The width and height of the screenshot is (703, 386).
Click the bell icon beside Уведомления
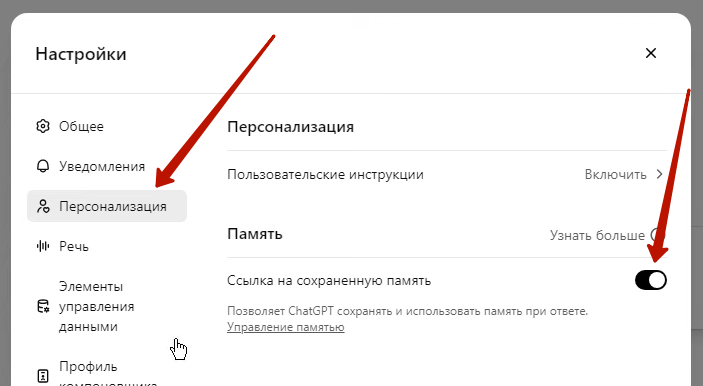43,166
